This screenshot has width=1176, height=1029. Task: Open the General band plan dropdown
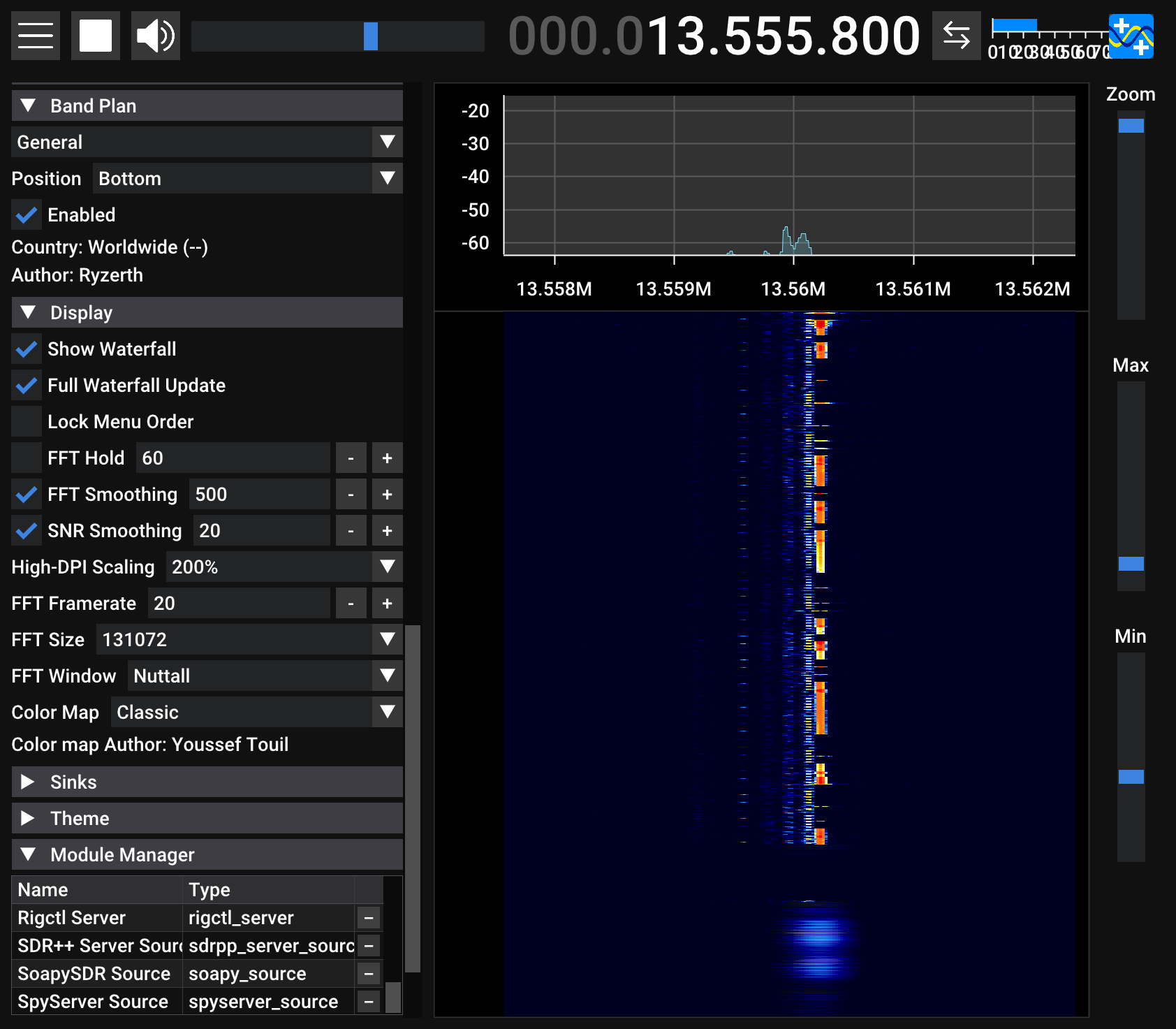207,142
